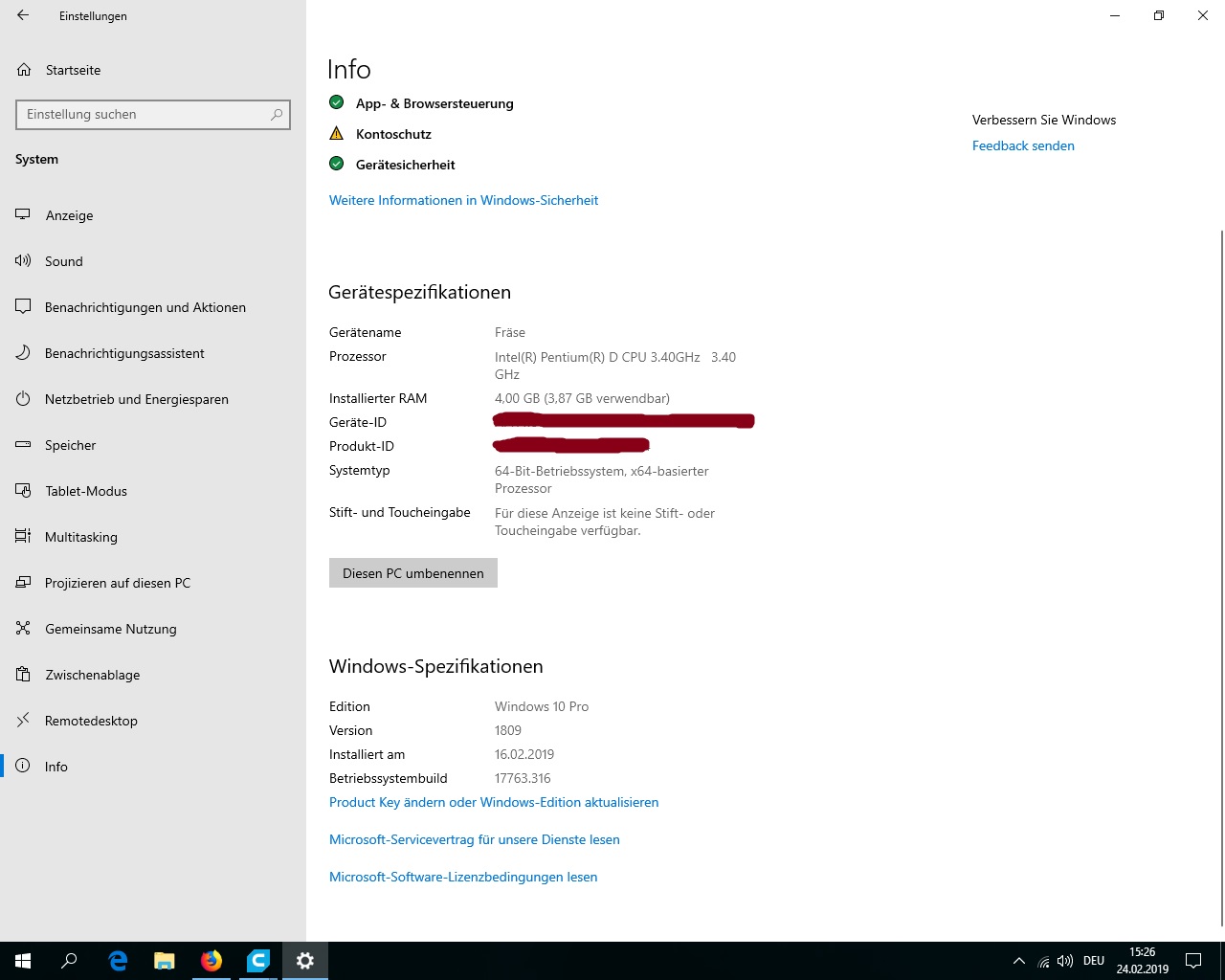This screenshot has height=980, width=1225.
Task: Select the Anzeige monitor icon
Action: 23,215
